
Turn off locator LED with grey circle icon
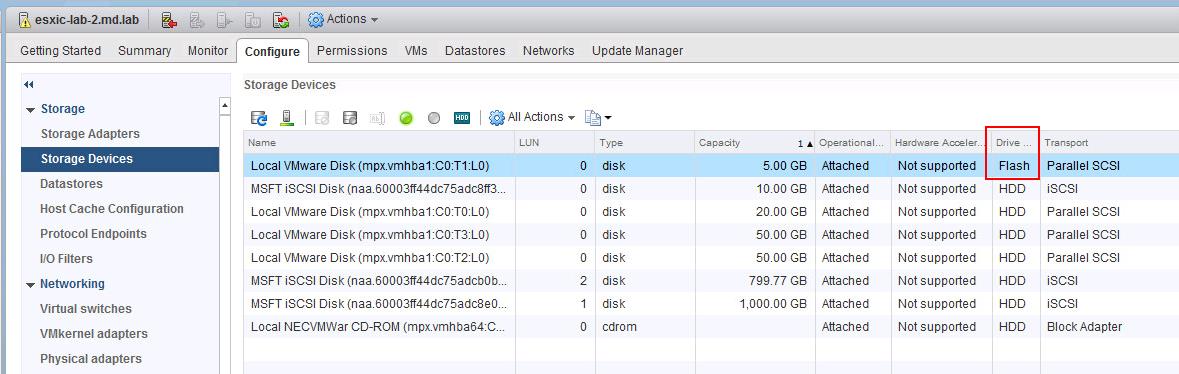pos(434,118)
